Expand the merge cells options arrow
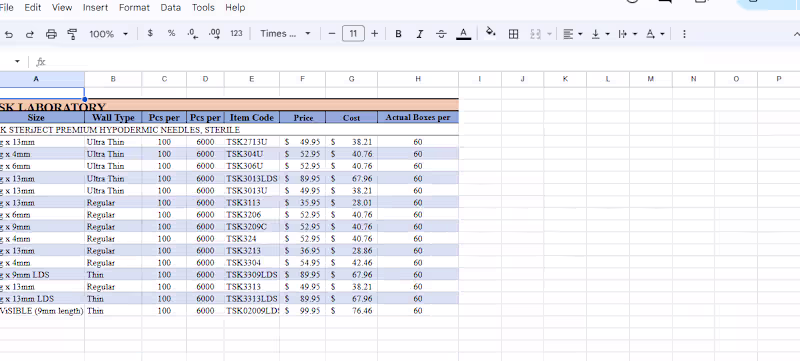Viewport: 800px width, 361px height. coord(549,34)
